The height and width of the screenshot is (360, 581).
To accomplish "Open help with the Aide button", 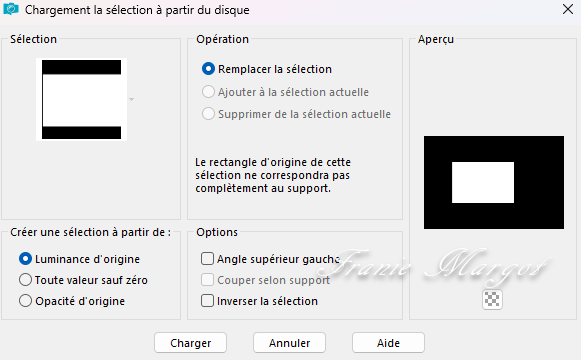I will pyautogui.click(x=388, y=343).
